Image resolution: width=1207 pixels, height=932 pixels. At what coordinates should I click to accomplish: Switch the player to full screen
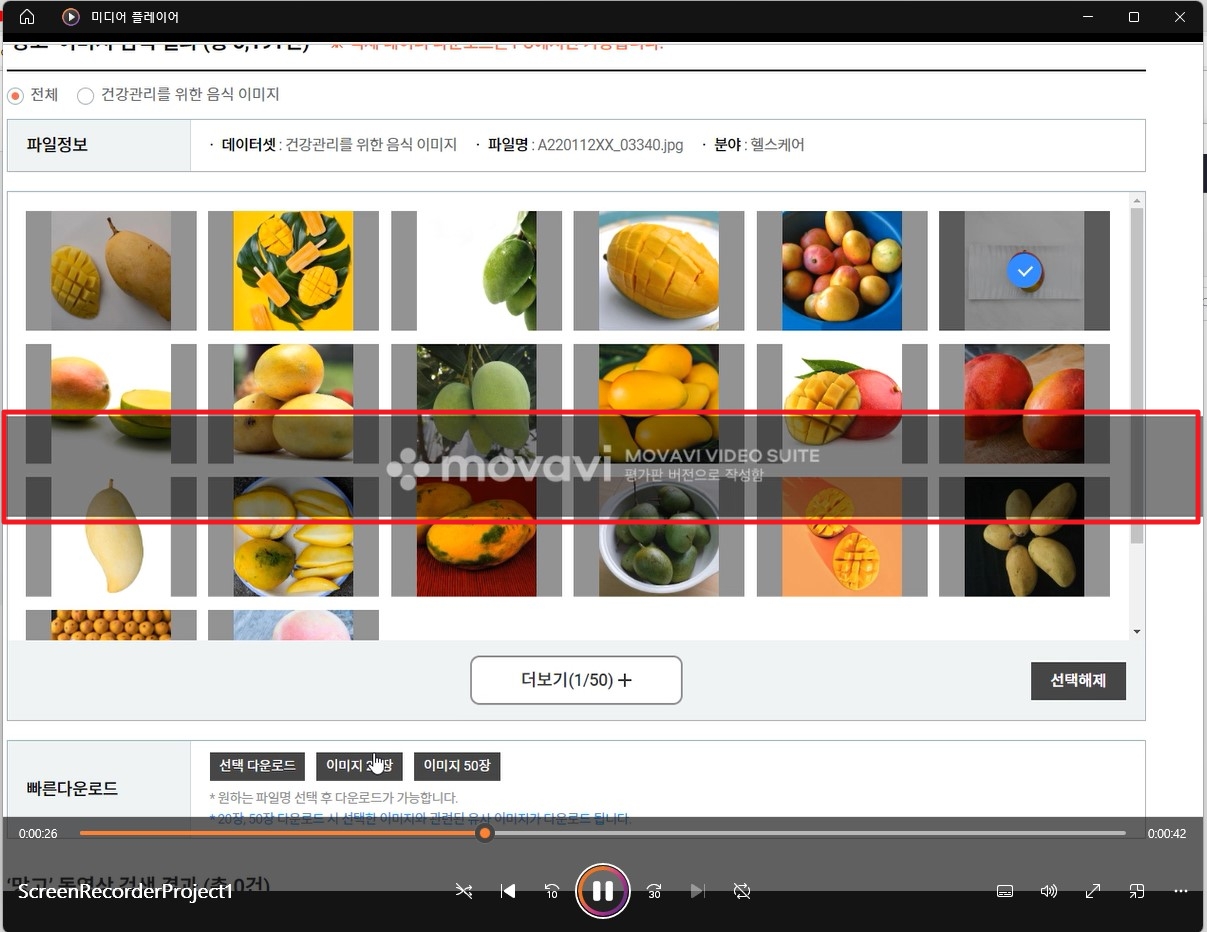(x=1093, y=891)
